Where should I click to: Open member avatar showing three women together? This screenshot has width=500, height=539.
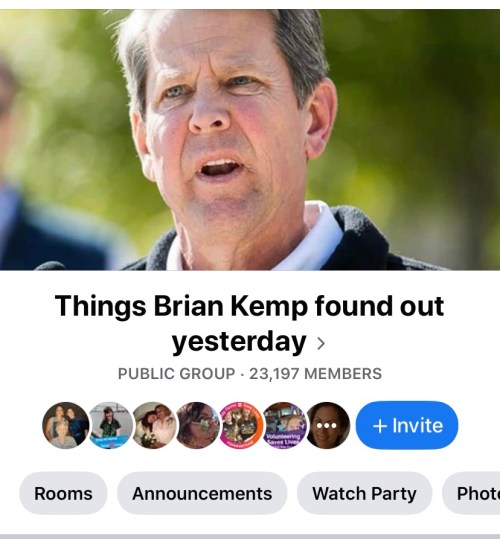tap(65, 425)
